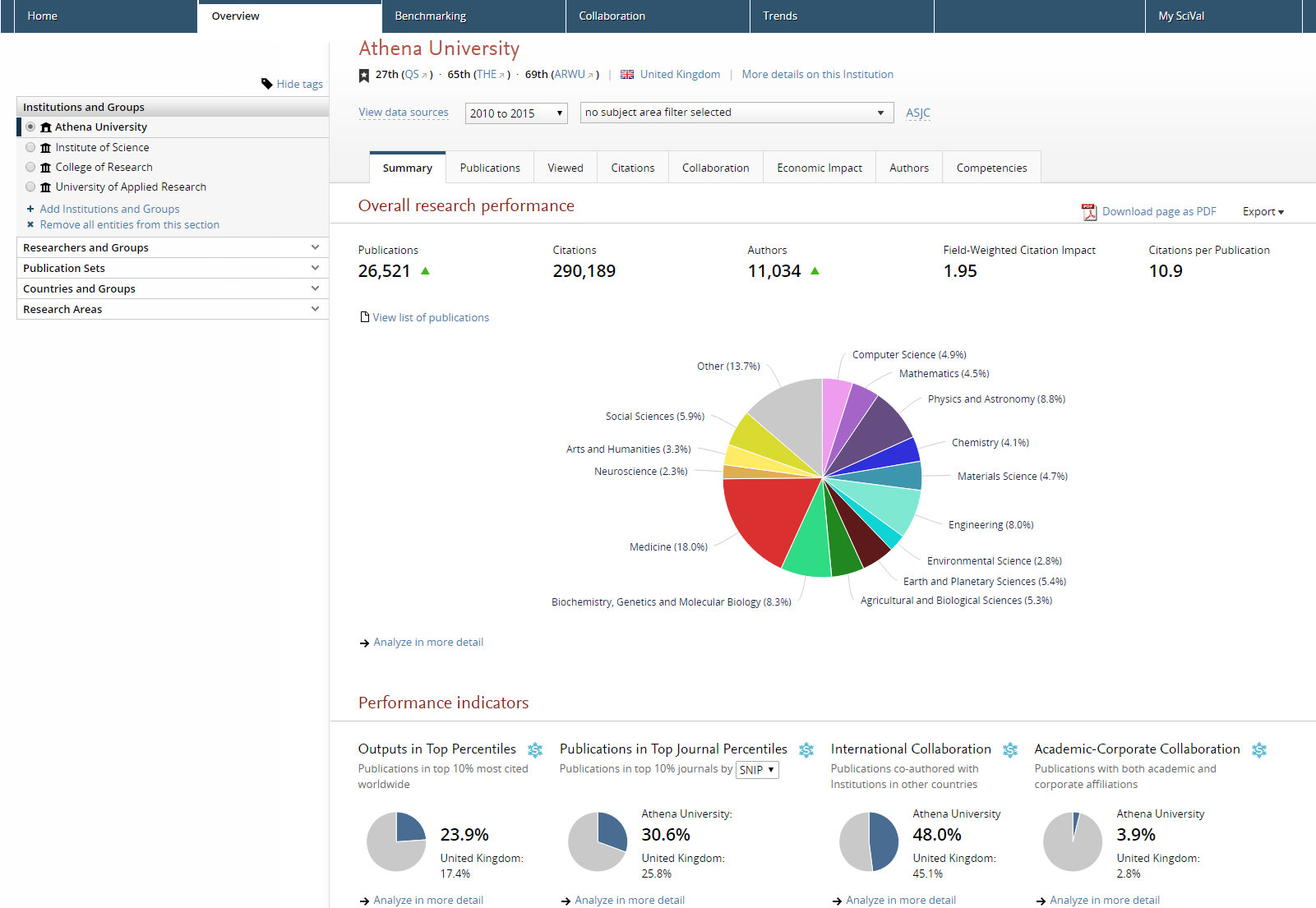1316x908 pixels.
Task: Select the Athena University radio button
Action: (x=30, y=127)
